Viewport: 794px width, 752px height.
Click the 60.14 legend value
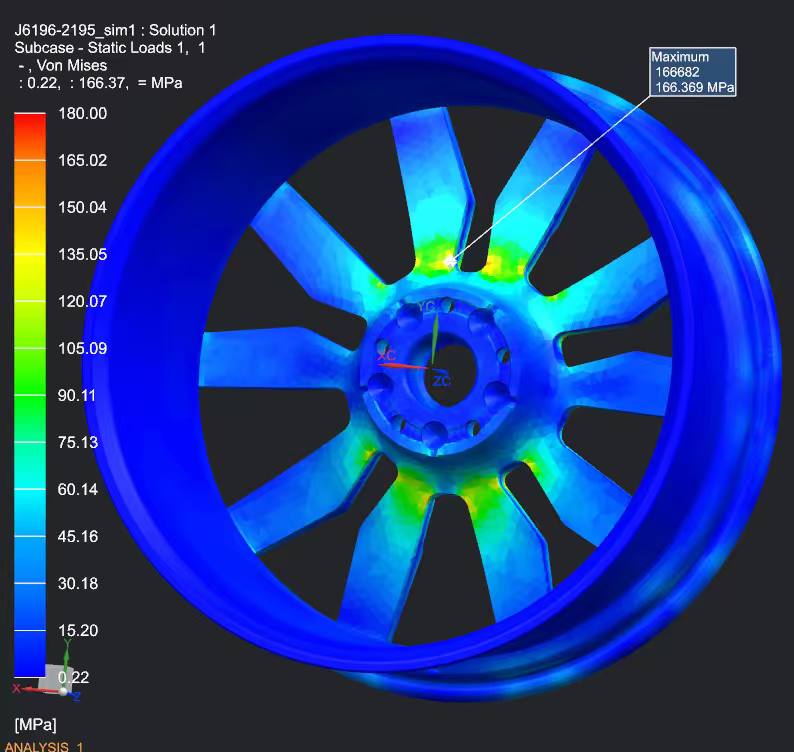click(77, 489)
